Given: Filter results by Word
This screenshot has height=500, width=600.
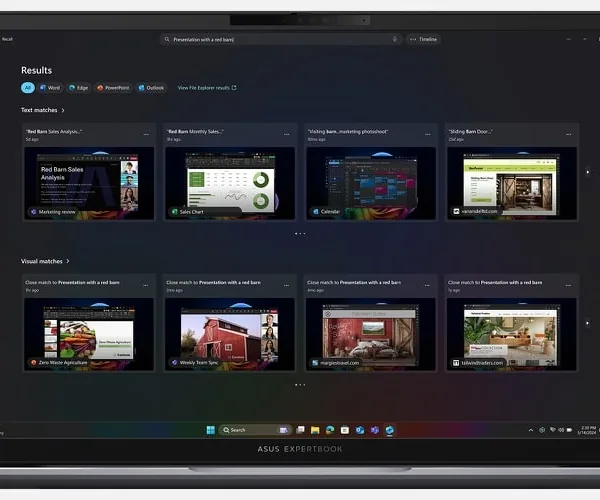Looking at the screenshot, I should (50, 88).
